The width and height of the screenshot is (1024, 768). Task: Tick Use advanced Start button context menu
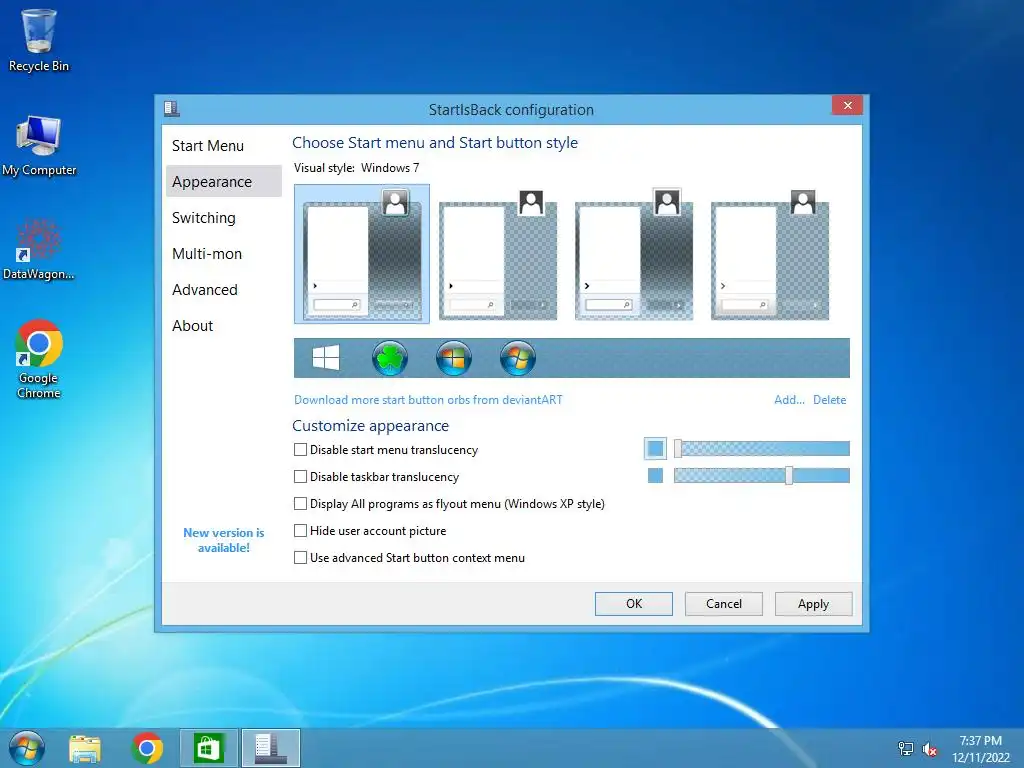(300, 558)
